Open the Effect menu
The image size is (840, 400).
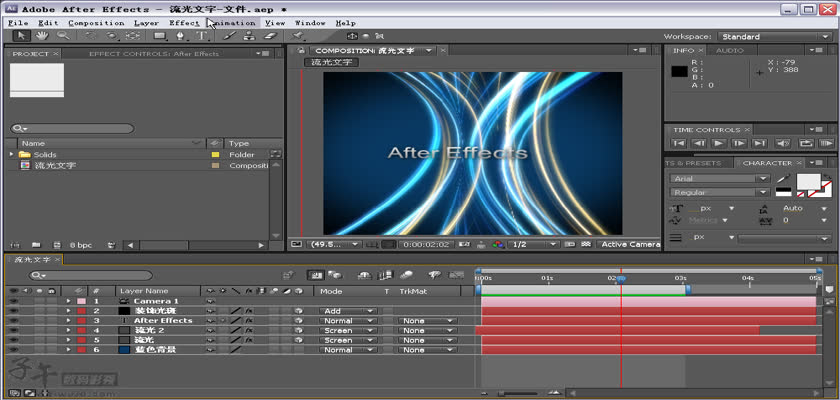coord(184,22)
